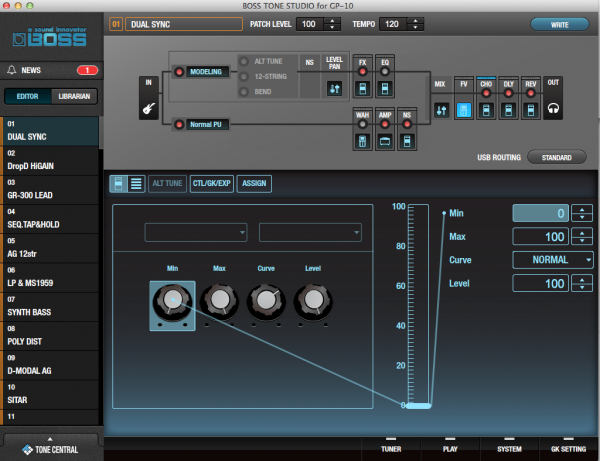
Task: Select the WAH pedal icon
Action: tap(362, 143)
